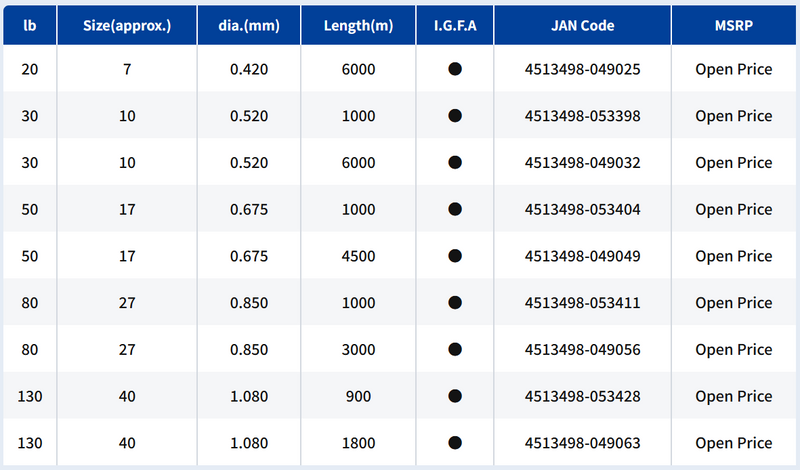800x470 pixels.
Task: Select JAN code 4513498-049049
Action: click(583, 256)
